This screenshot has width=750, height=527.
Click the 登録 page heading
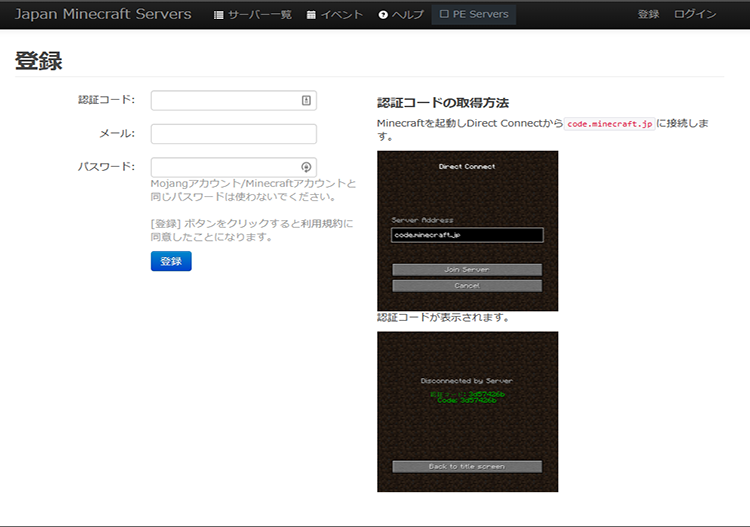tap(39, 61)
